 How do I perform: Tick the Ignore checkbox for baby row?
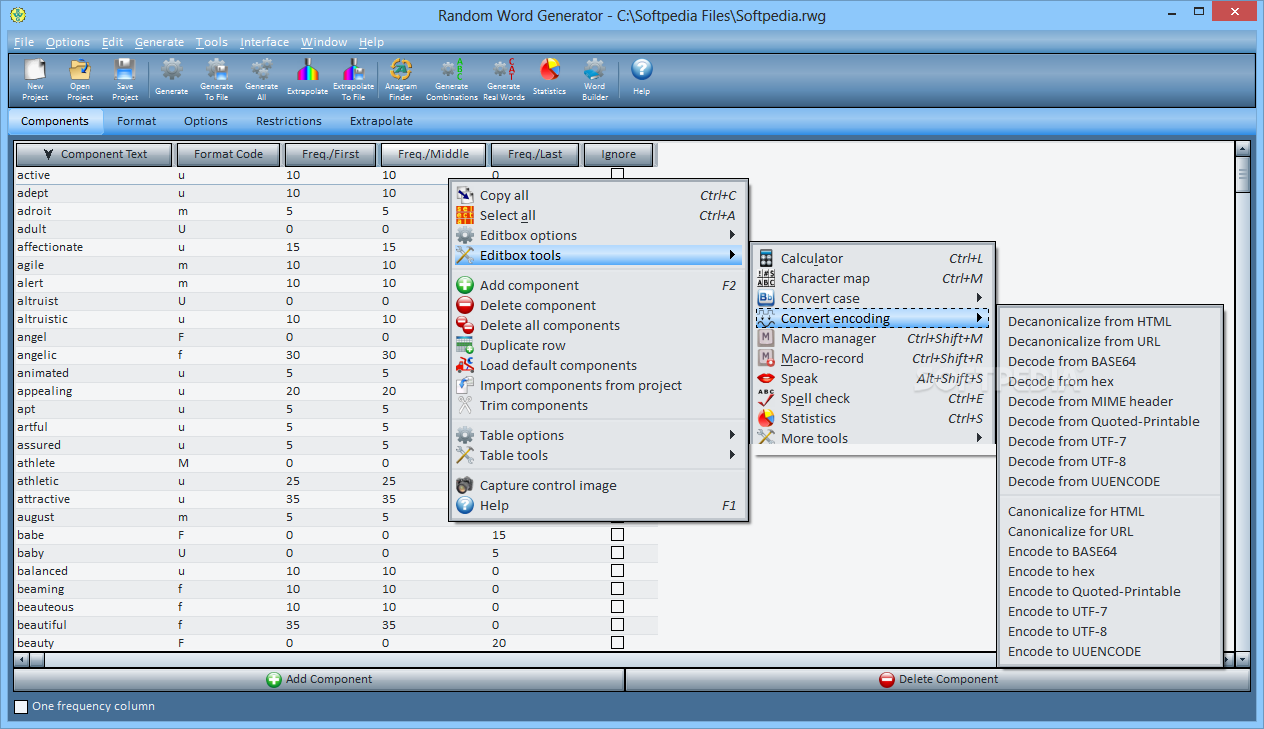(617, 553)
